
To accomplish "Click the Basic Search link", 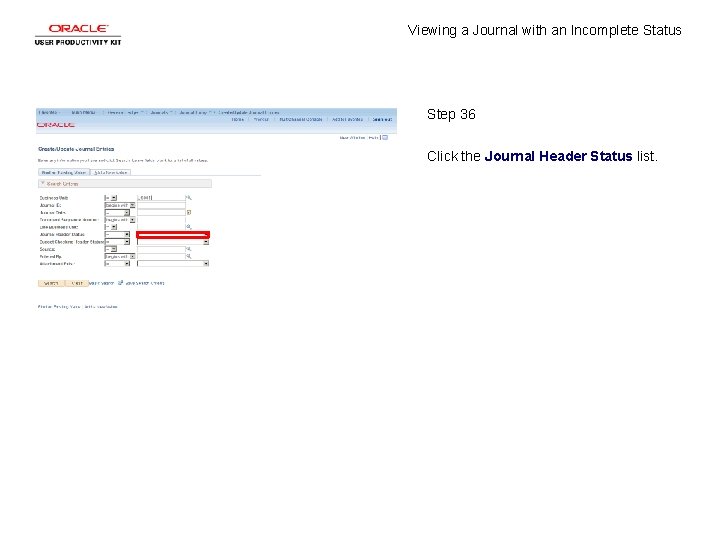I will coord(101,283).
